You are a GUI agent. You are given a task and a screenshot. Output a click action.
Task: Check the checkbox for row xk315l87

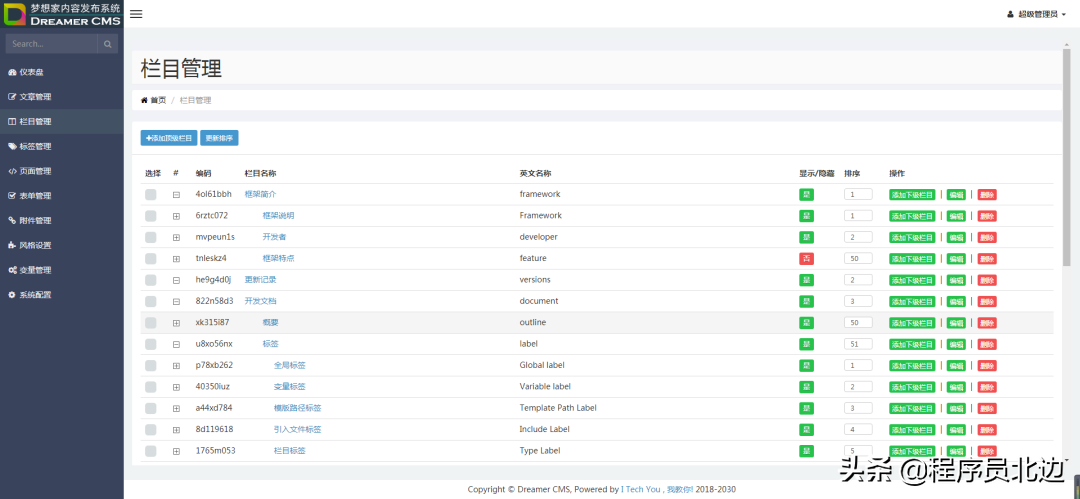click(151, 323)
